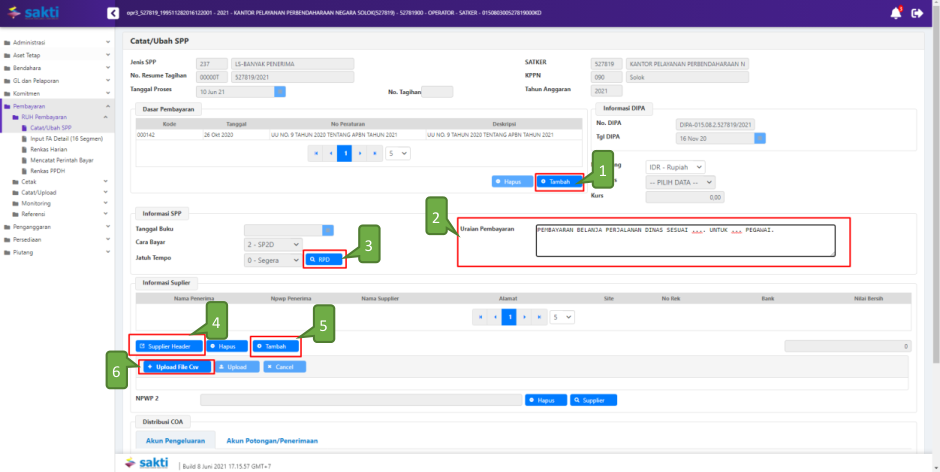The height and width of the screenshot is (472, 940).
Task: Open the Cara Bayar dropdown
Action: [272, 244]
